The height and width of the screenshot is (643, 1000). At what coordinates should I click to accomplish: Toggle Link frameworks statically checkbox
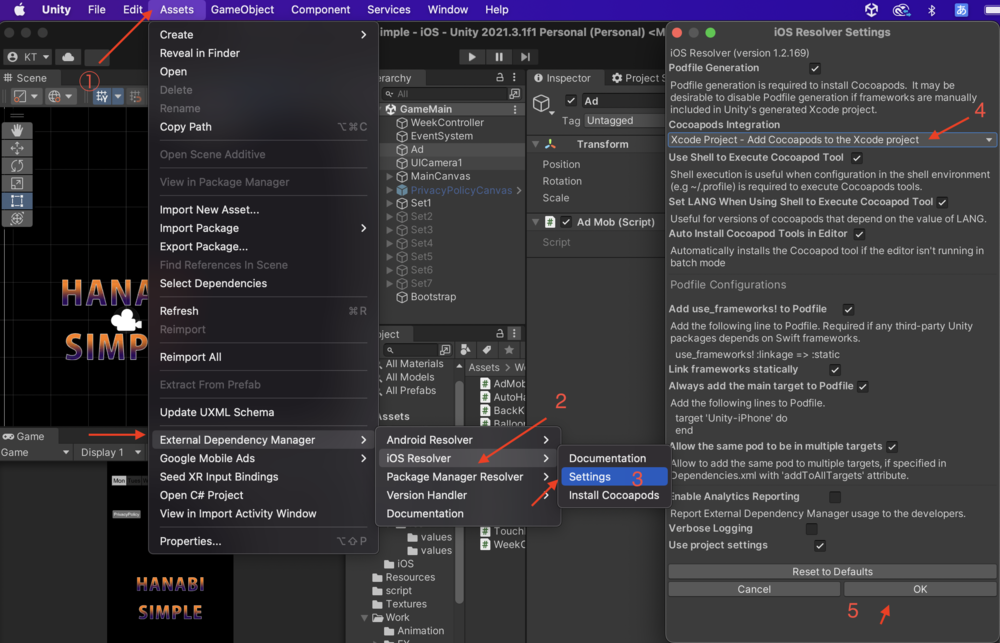[835, 369]
